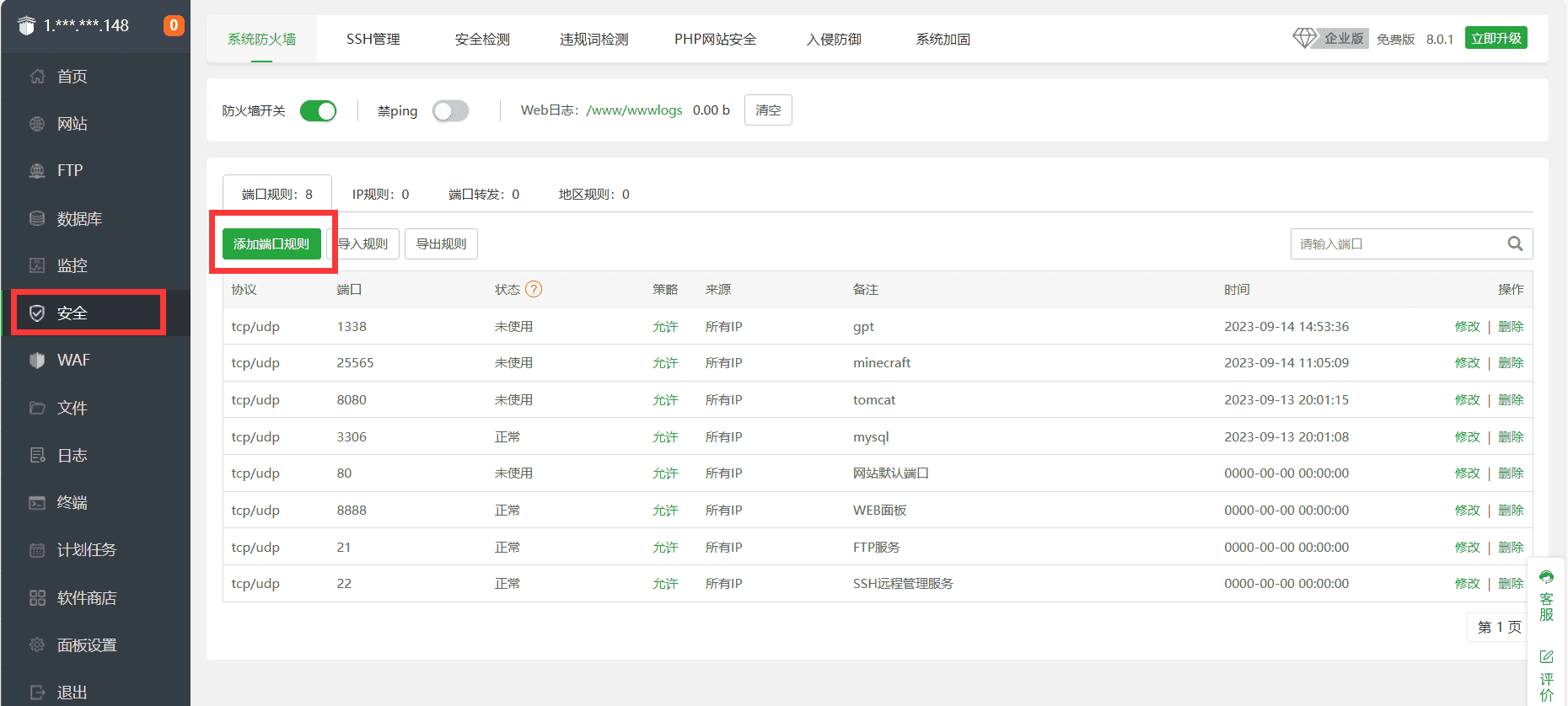
Task: Select the 地区规则: 0 tab
Action: (x=594, y=194)
